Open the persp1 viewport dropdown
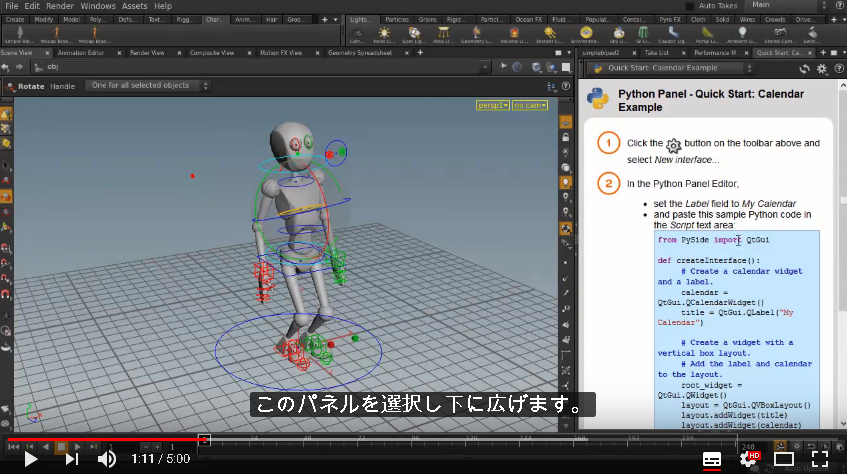Screen dimensions: 847x474 [493, 105]
